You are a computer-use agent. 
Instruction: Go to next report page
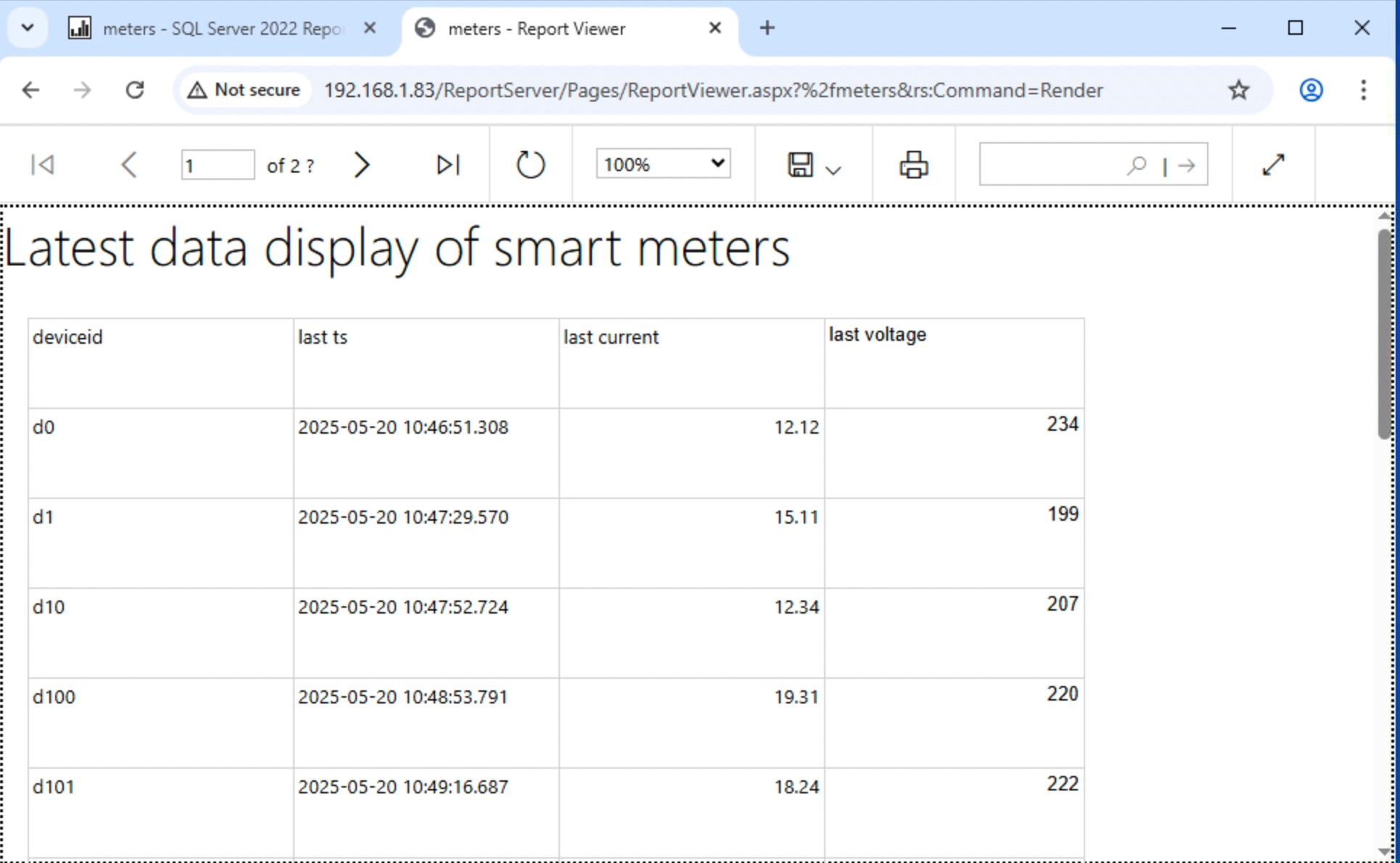pos(361,165)
